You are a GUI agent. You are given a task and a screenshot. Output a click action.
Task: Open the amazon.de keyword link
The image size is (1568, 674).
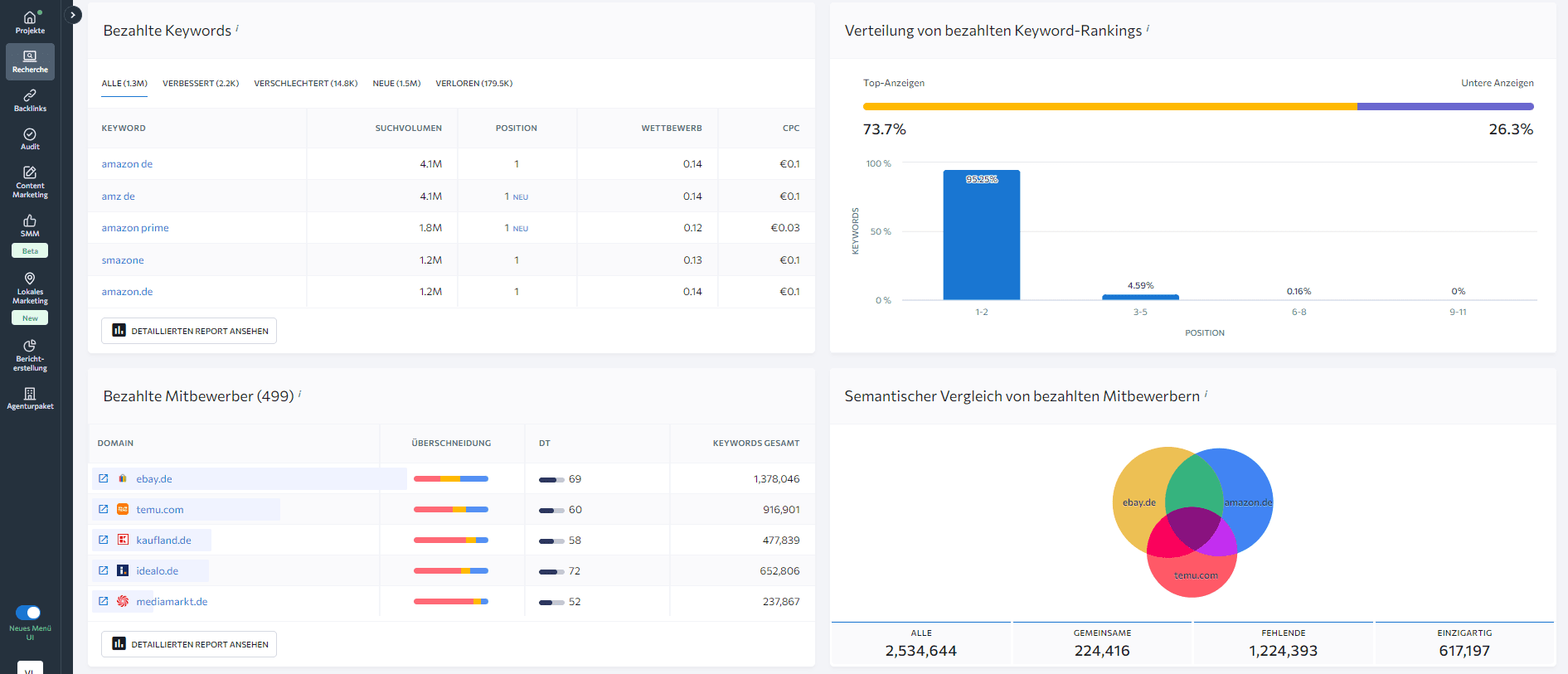click(127, 292)
